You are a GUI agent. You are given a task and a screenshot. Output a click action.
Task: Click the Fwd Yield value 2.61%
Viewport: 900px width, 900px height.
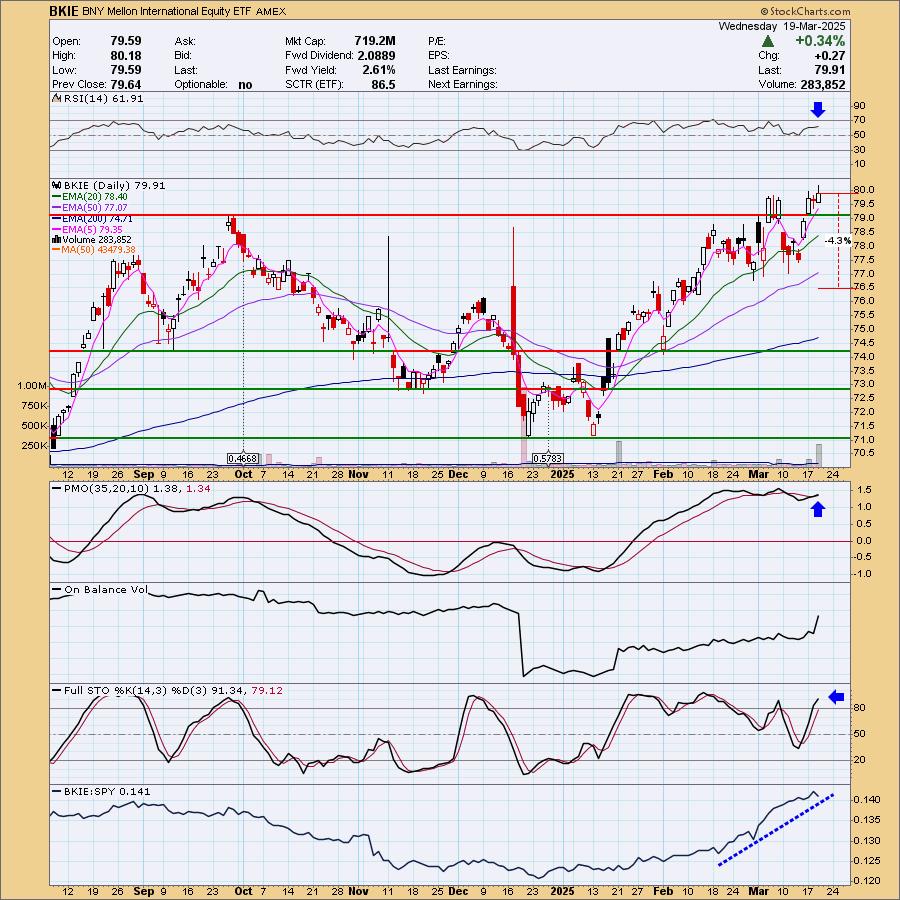point(379,70)
